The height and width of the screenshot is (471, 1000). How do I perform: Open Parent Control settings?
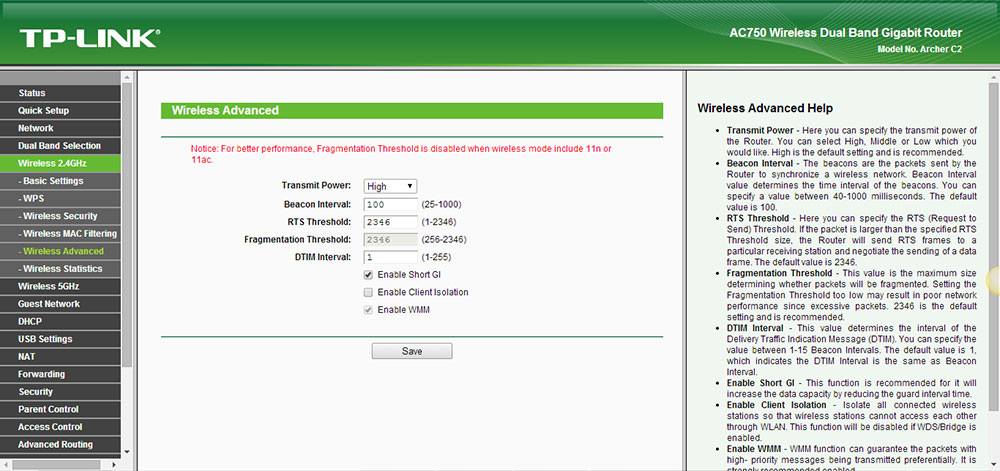click(60, 409)
